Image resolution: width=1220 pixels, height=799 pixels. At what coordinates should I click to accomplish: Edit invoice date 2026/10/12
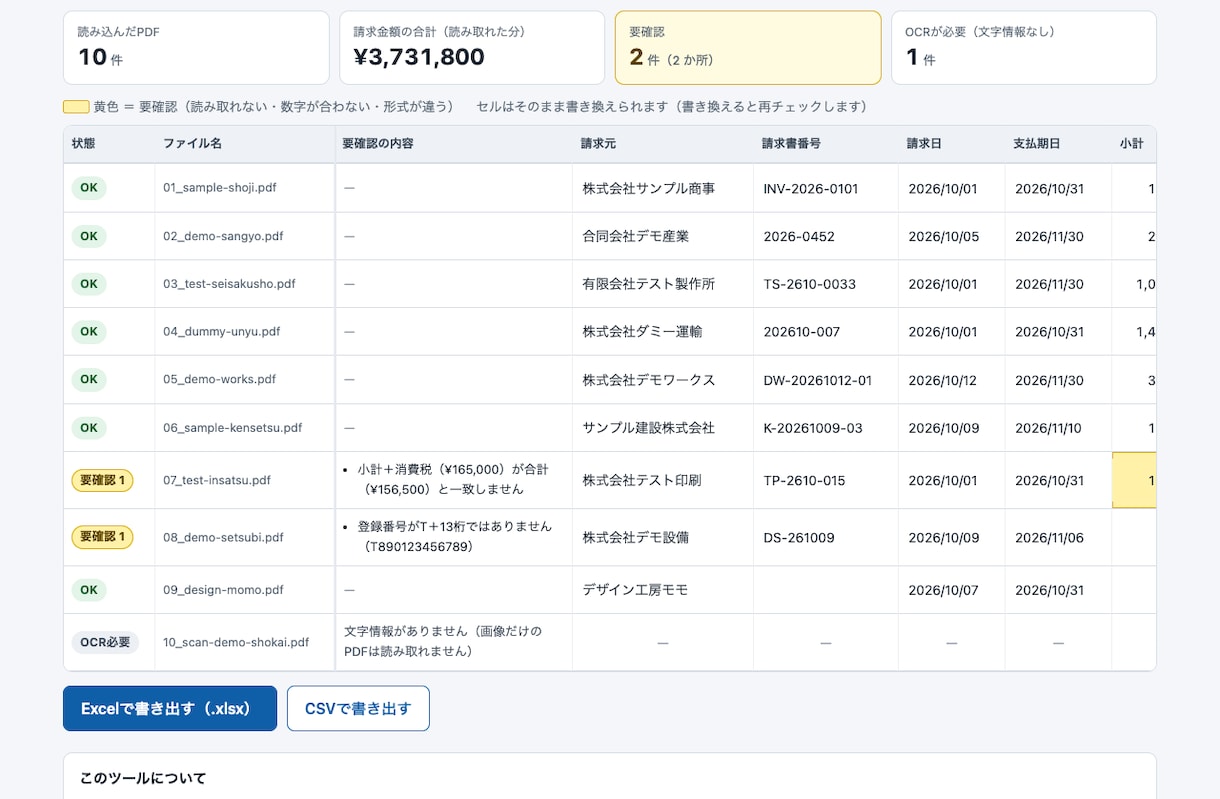pos(952,380)
